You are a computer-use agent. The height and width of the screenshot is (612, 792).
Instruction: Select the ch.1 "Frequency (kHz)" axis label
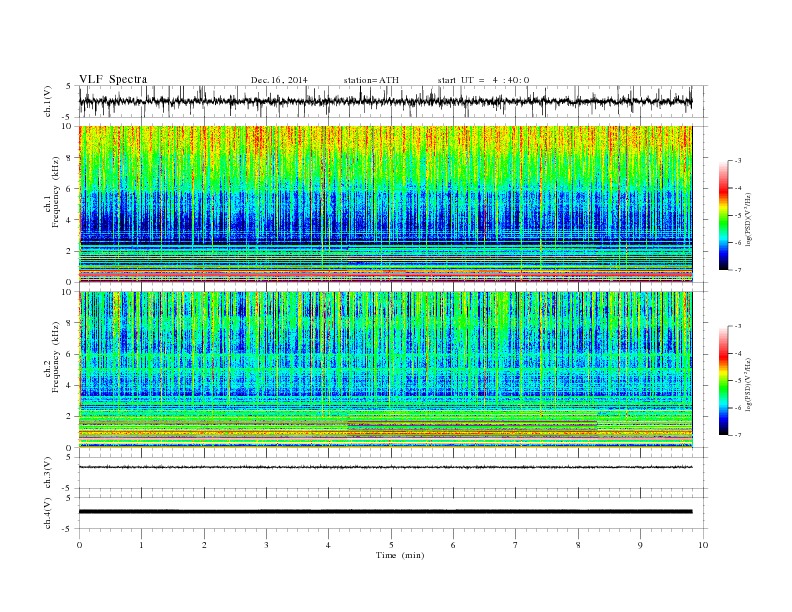pos(55,191)
